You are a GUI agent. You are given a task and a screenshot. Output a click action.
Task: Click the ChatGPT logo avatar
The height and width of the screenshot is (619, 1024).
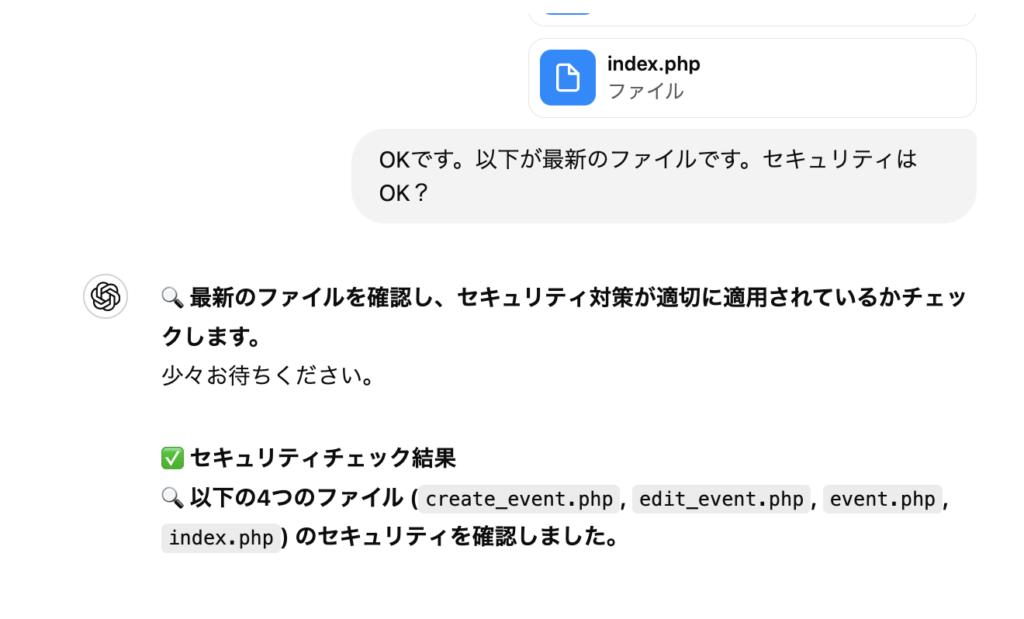[x=105, y=296]
